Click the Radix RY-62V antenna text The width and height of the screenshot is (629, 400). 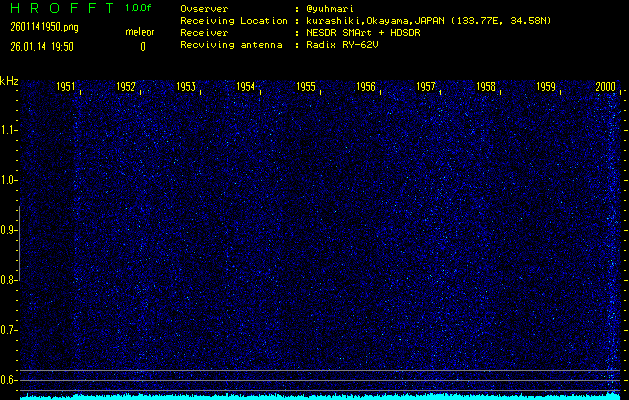(342, 45)
